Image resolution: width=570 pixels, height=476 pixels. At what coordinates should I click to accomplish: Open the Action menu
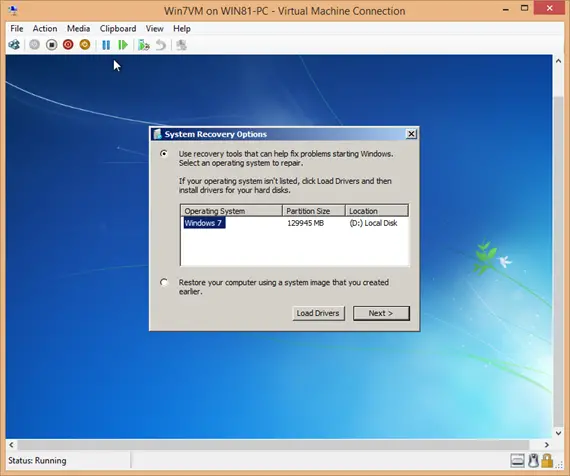(45, 28)
